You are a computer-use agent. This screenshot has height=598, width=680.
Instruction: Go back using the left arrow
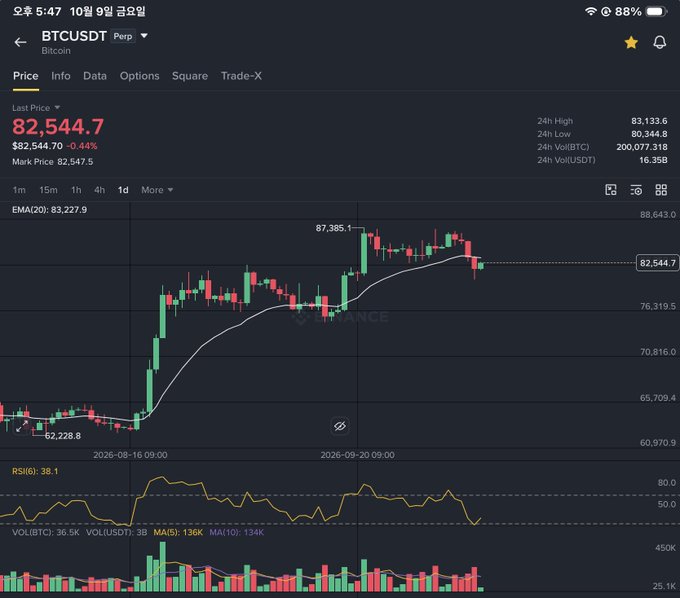pos(20,42)
